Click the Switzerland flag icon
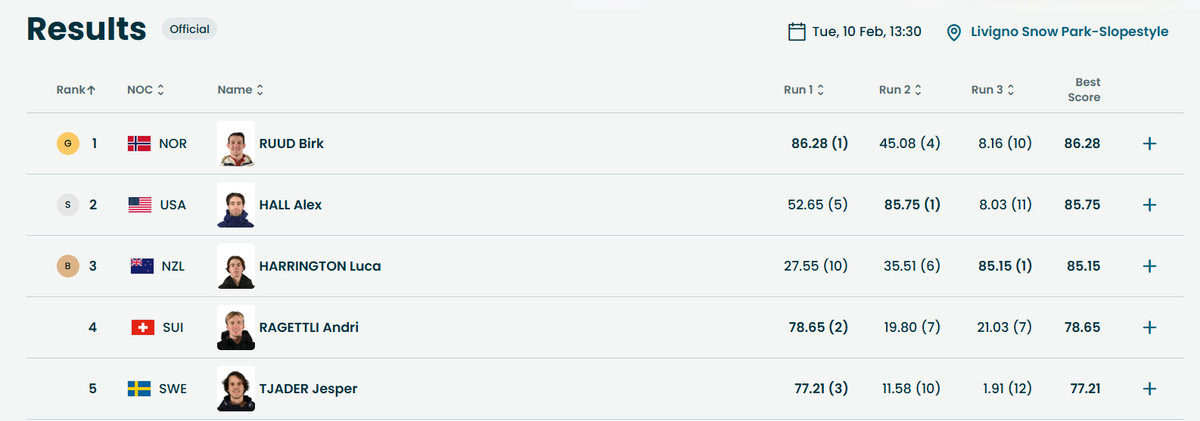 click(142, 327)
